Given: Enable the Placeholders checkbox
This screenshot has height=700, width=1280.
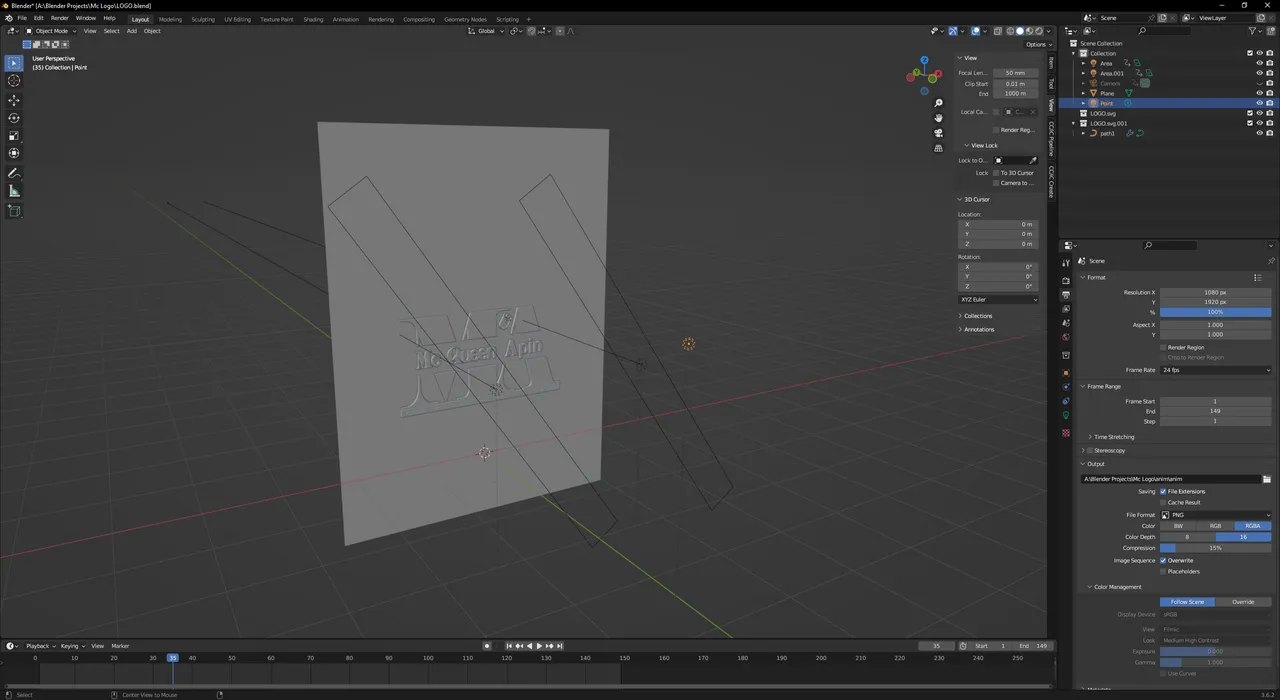Looking at the screenshot, I should pyautogui.click(x=1164, y=571).
